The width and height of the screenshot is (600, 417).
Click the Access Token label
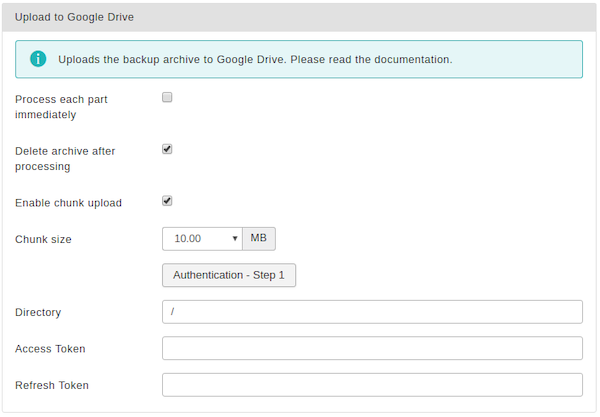(x=50, y=349)
